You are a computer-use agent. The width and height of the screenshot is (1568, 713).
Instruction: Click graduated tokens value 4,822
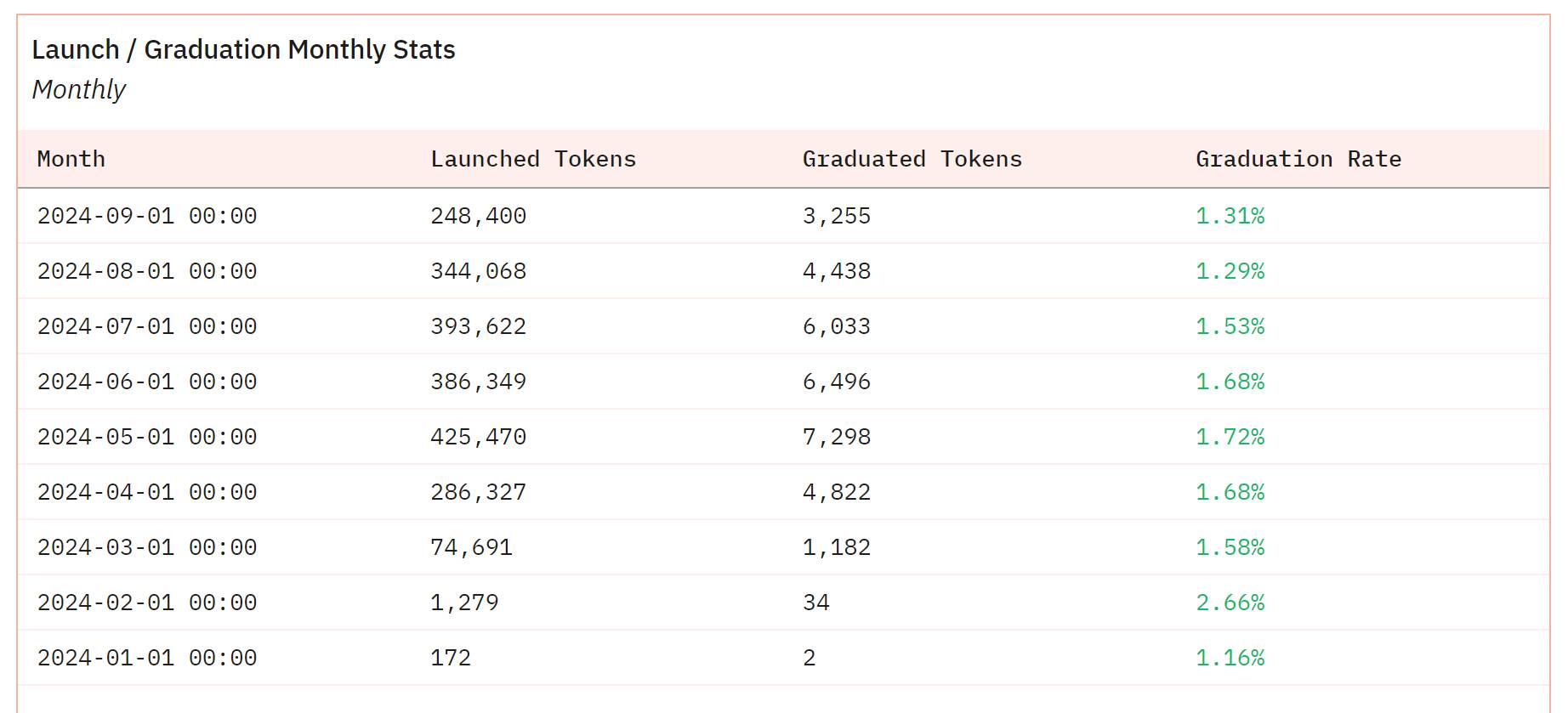837,492
